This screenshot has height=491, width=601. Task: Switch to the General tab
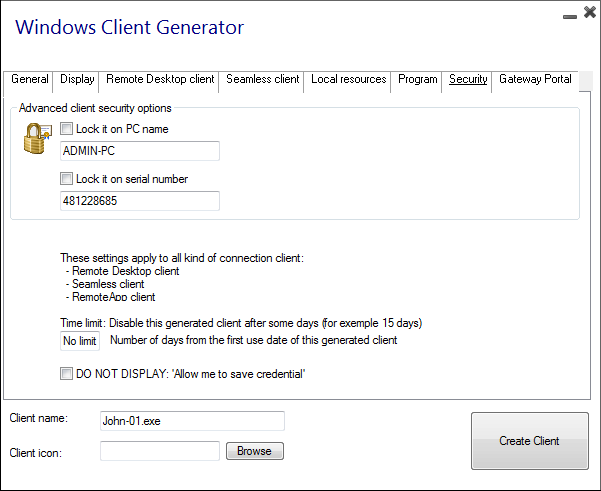point(30,80)
